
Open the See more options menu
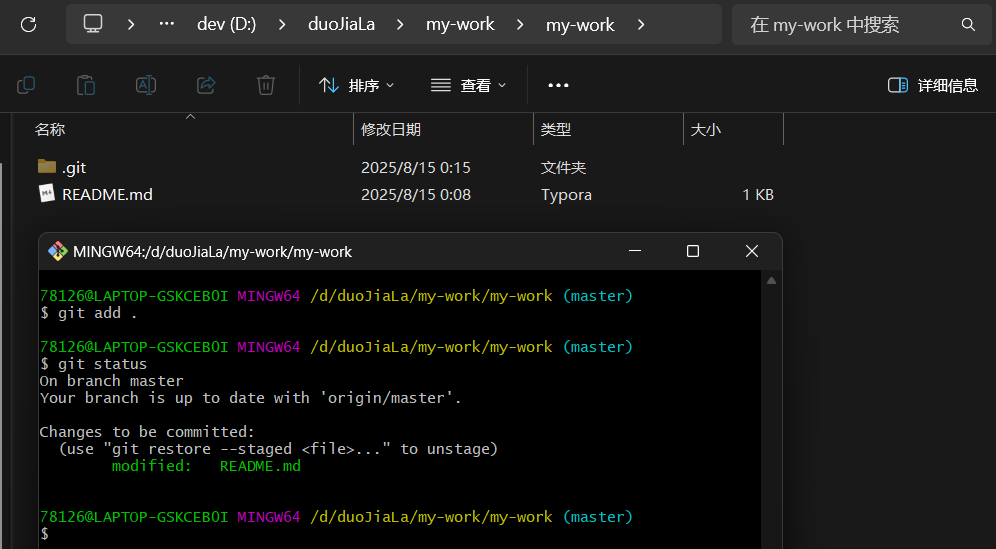pyautogui.click(x=558, y=85)
